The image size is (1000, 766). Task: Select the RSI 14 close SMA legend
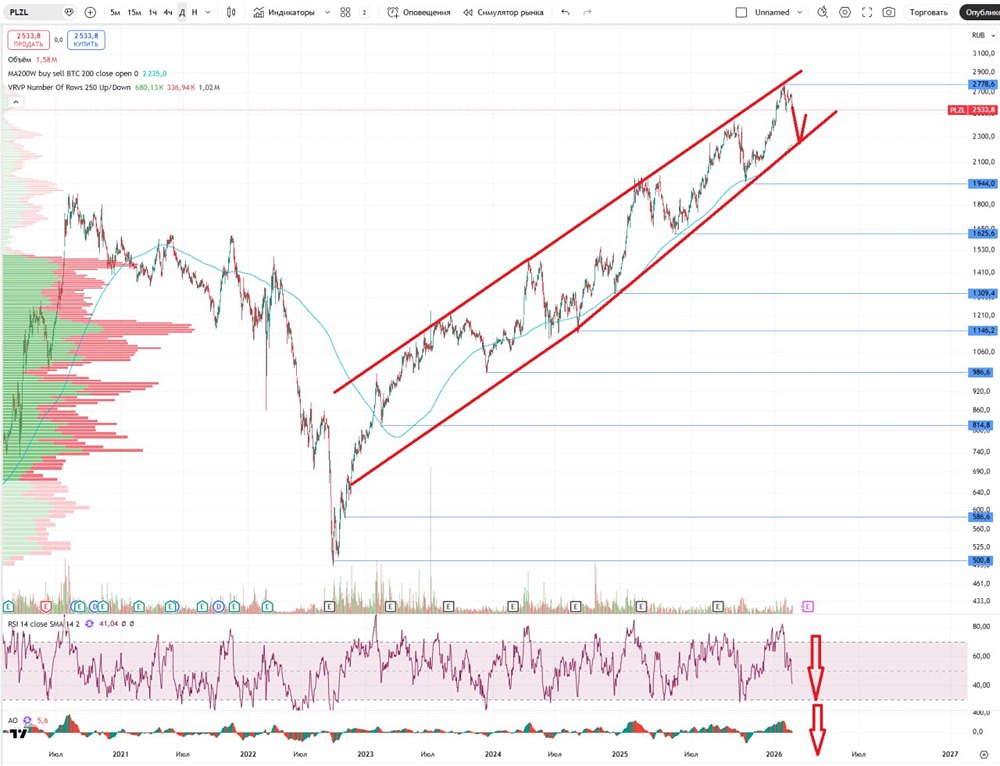(x=43, y=624)
